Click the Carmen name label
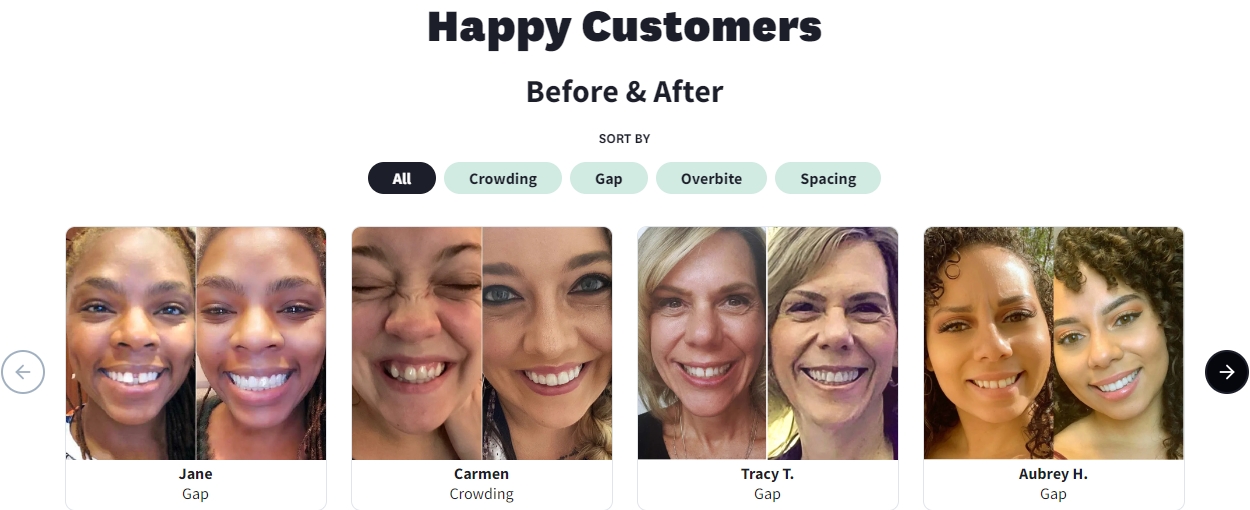The image size is (1250, 510). pos(481,474)
